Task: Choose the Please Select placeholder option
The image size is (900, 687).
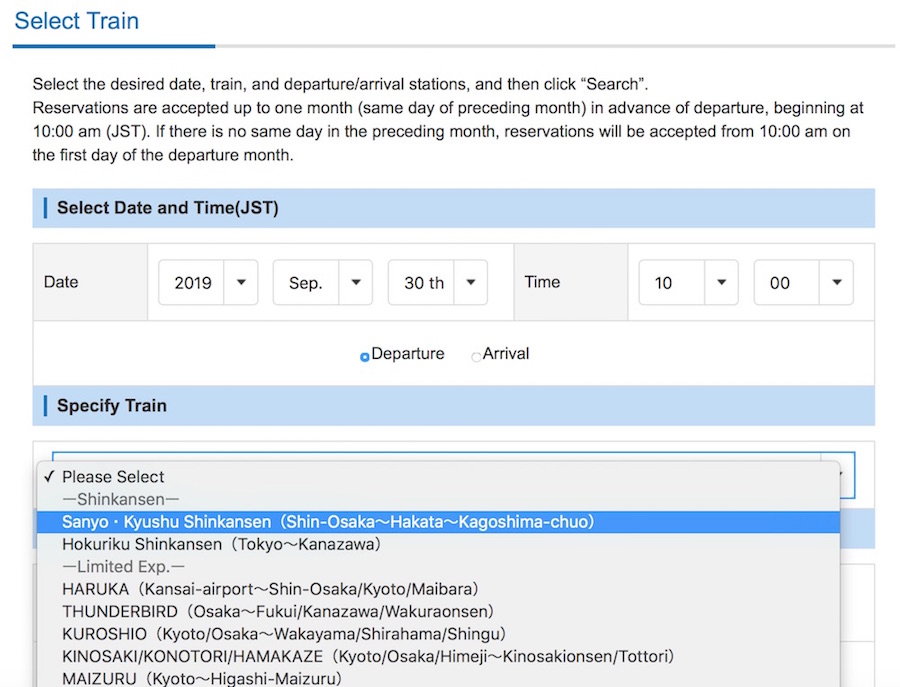Action: [113, 477]
